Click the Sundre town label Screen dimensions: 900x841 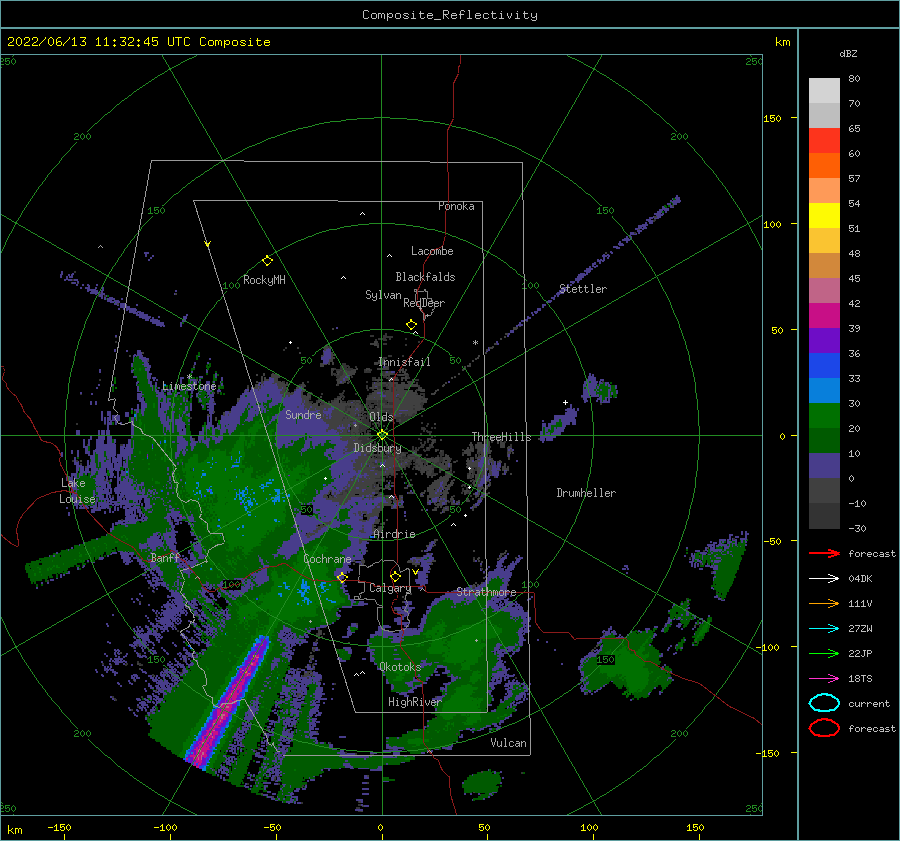304,414
